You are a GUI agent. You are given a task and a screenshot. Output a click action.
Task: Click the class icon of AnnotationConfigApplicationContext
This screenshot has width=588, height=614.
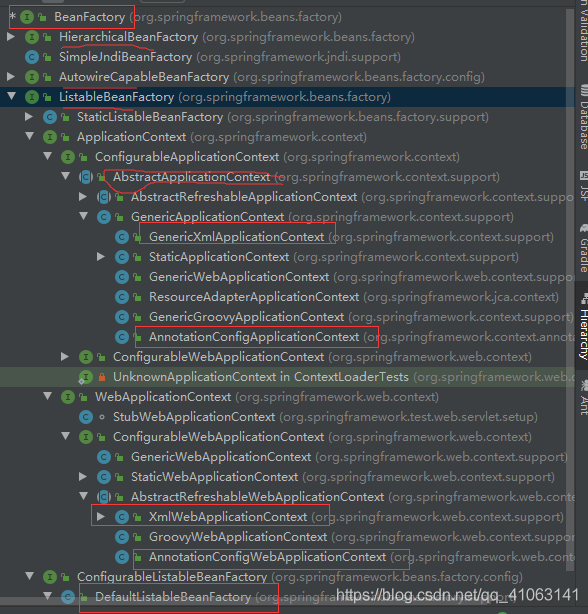tap(122, 336)
